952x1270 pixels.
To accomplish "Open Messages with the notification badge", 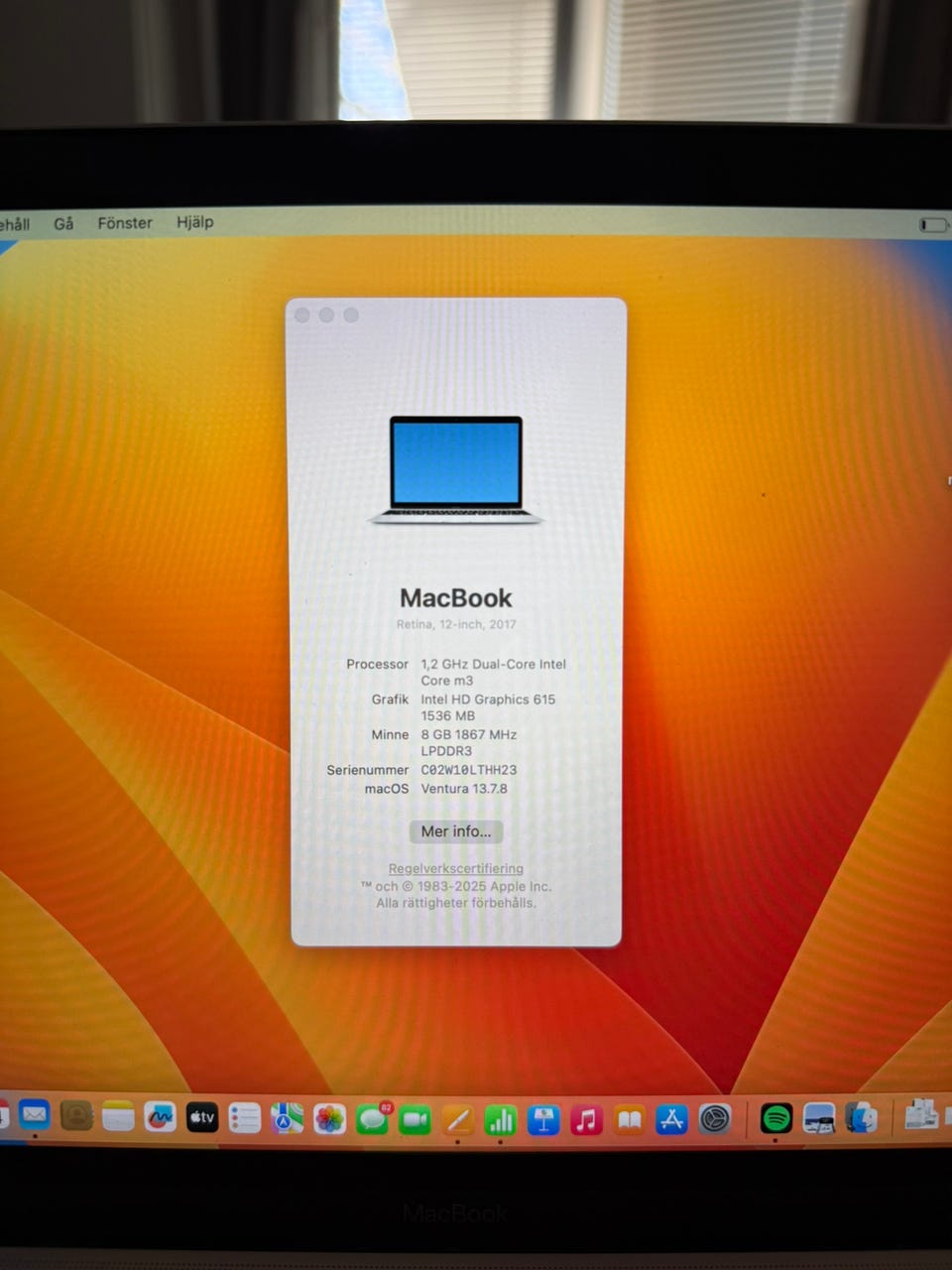I will point(373,1119).
